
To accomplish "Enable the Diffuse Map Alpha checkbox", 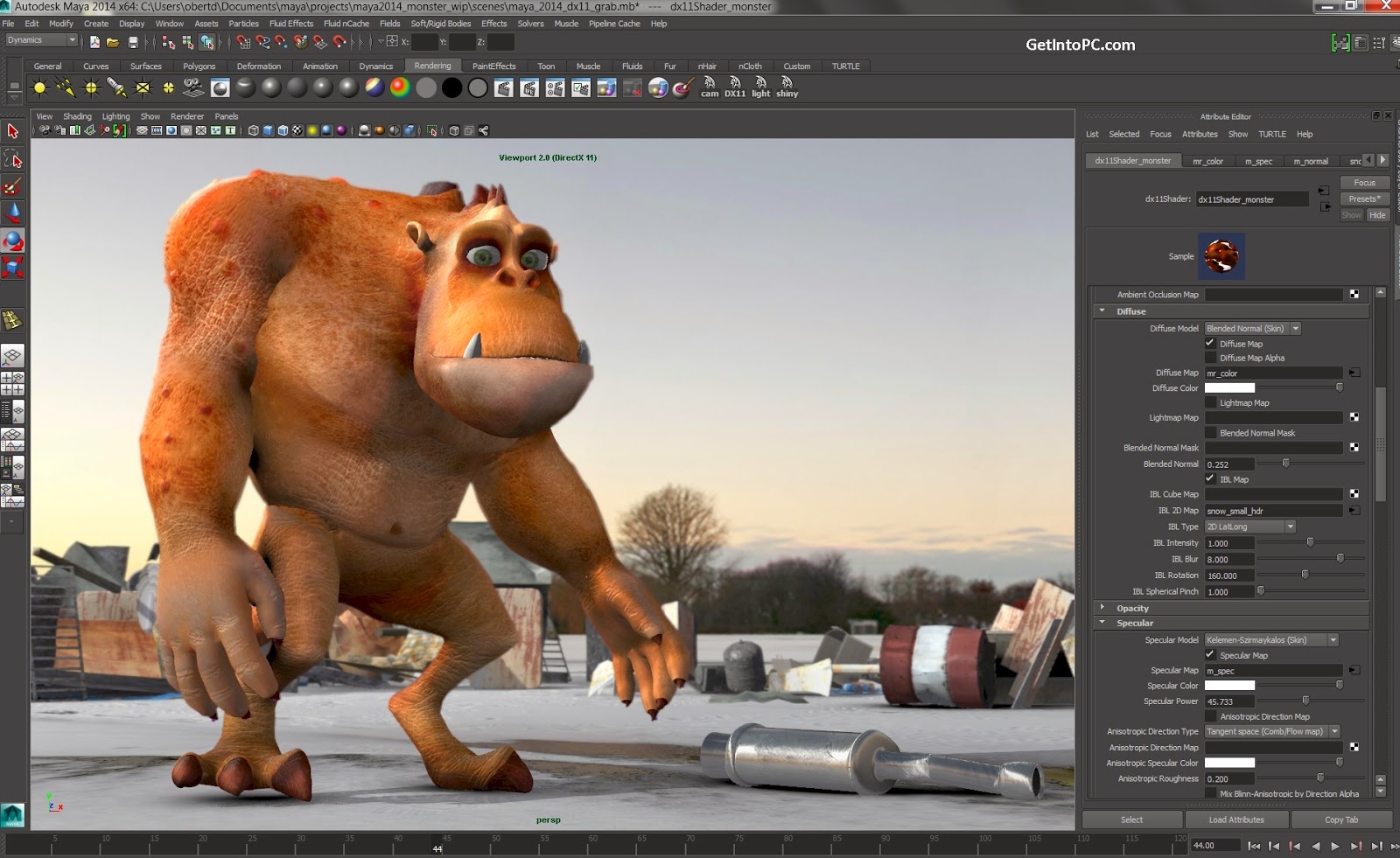I will point(1210,357).
